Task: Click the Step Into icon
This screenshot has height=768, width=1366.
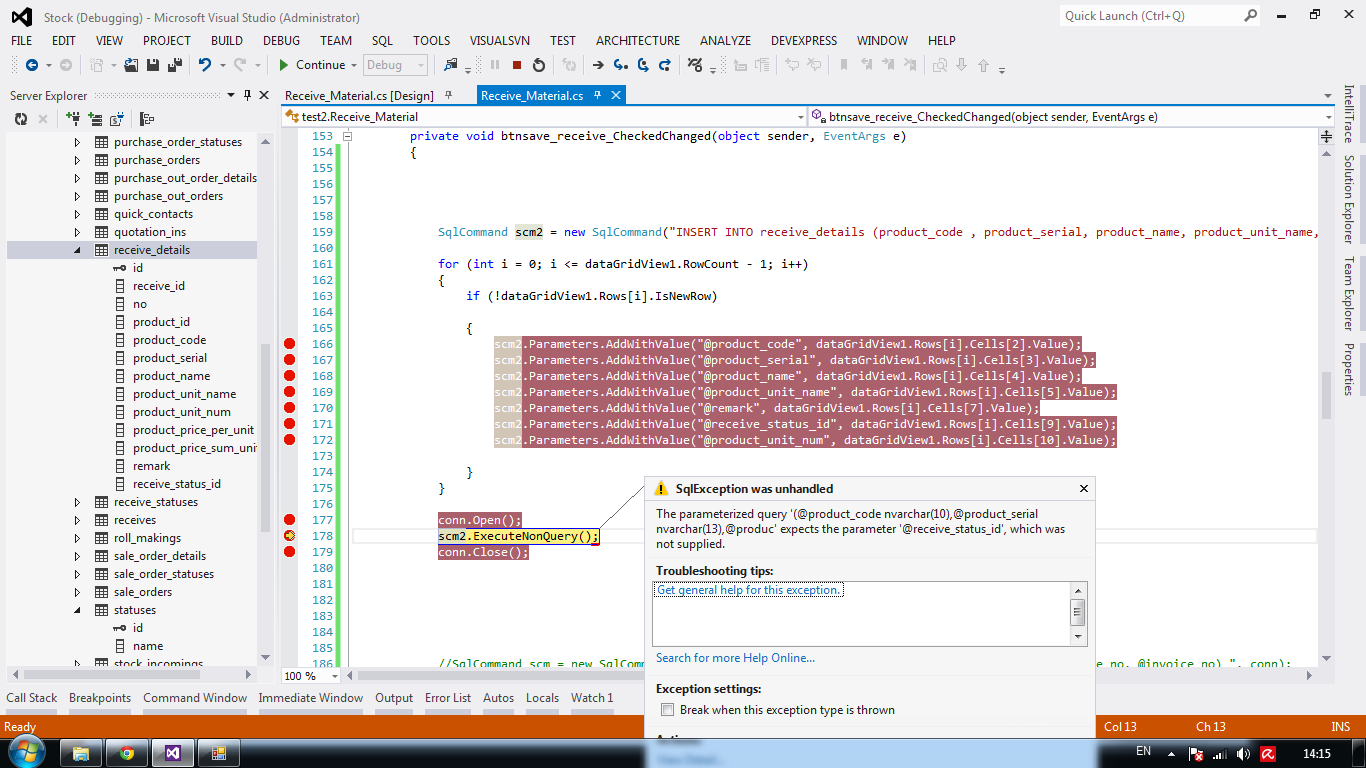Action: [x=620, y=65]
